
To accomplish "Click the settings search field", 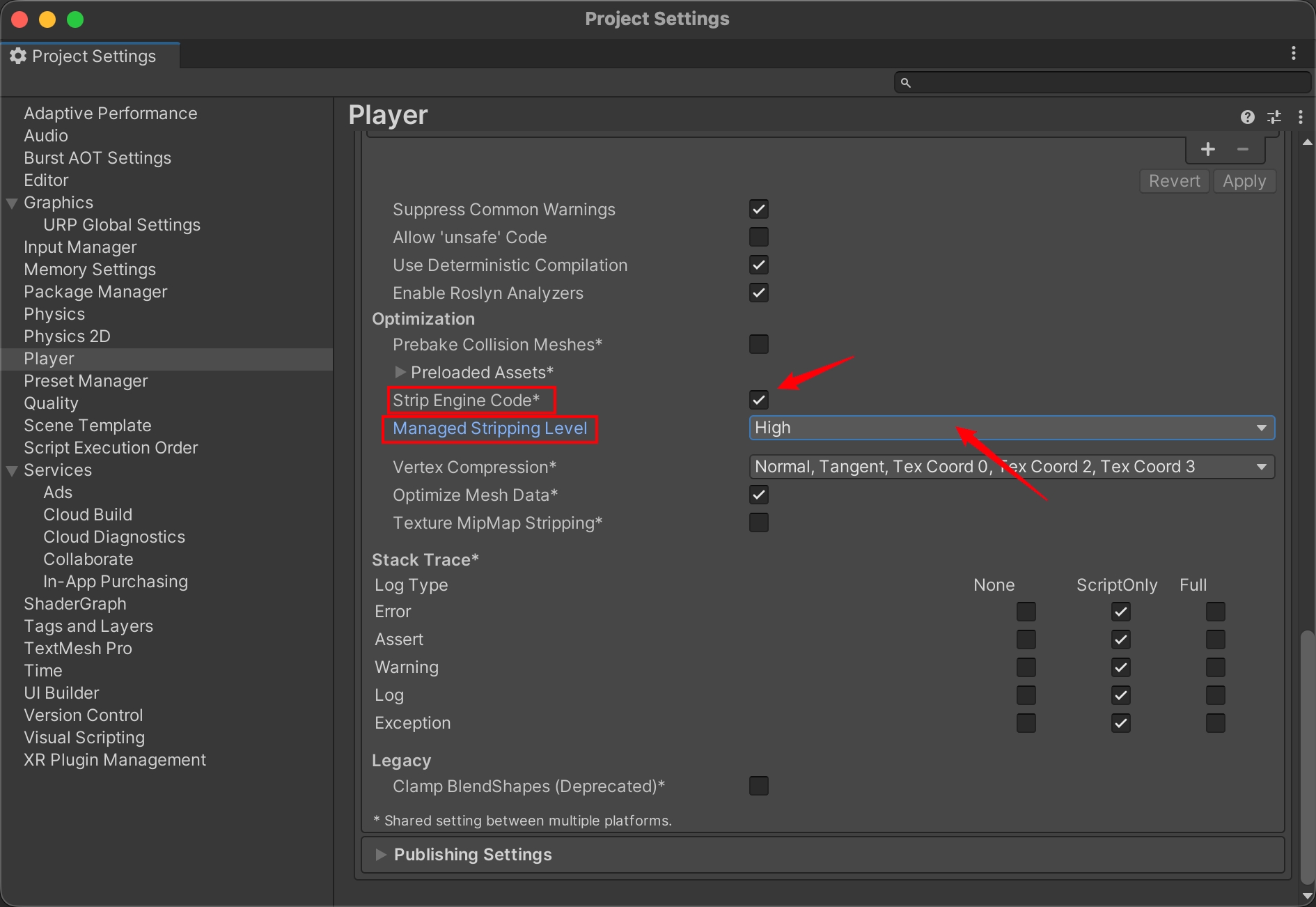I will [x=1107, y=83].
